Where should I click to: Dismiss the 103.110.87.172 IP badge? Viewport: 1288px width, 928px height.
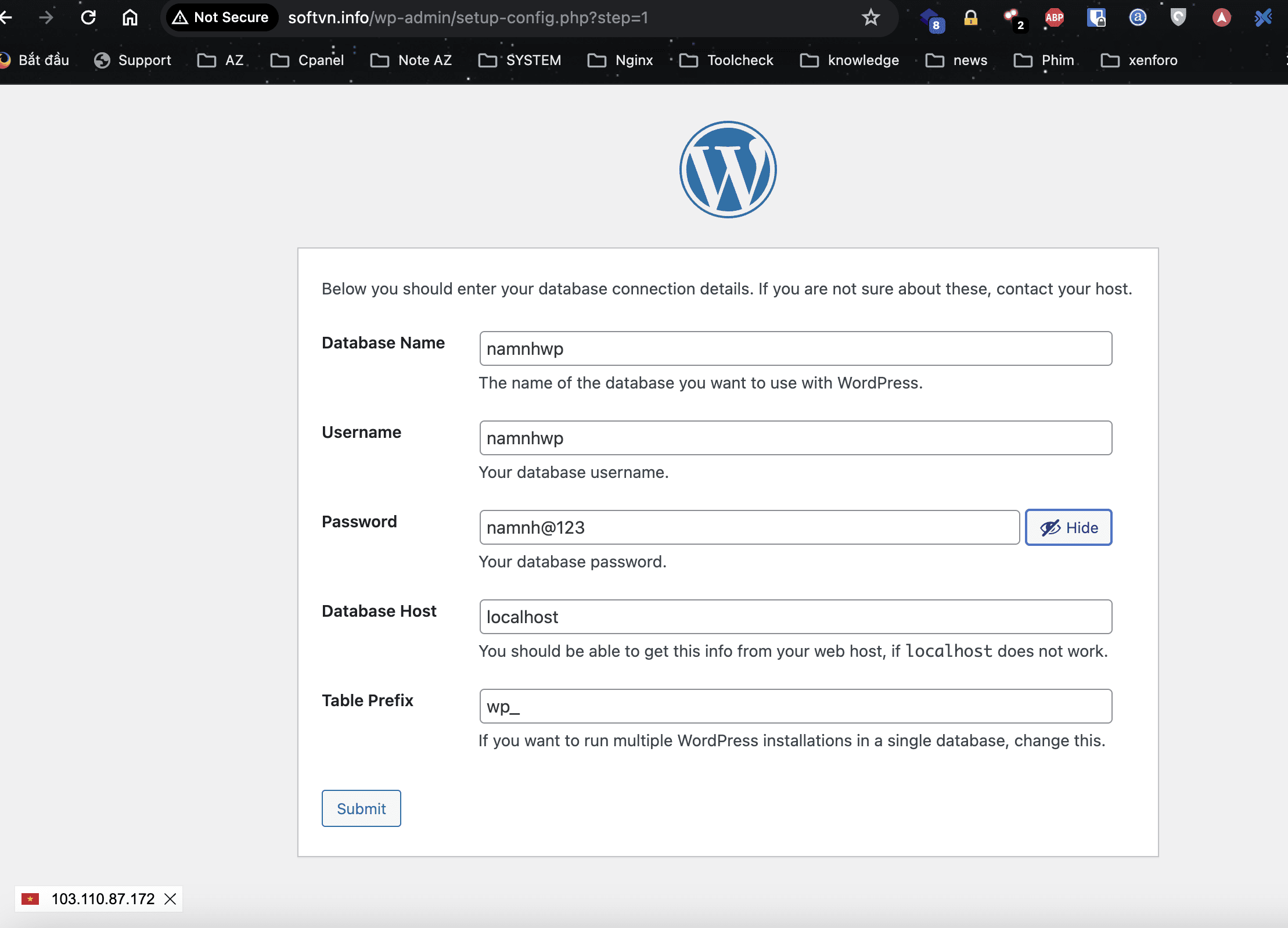[x=170, y=899]
